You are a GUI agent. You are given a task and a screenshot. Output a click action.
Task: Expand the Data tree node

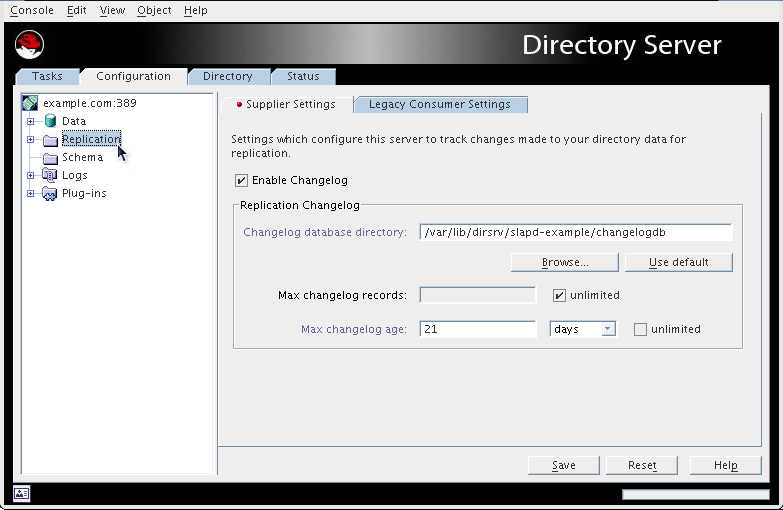coord(31,121)
